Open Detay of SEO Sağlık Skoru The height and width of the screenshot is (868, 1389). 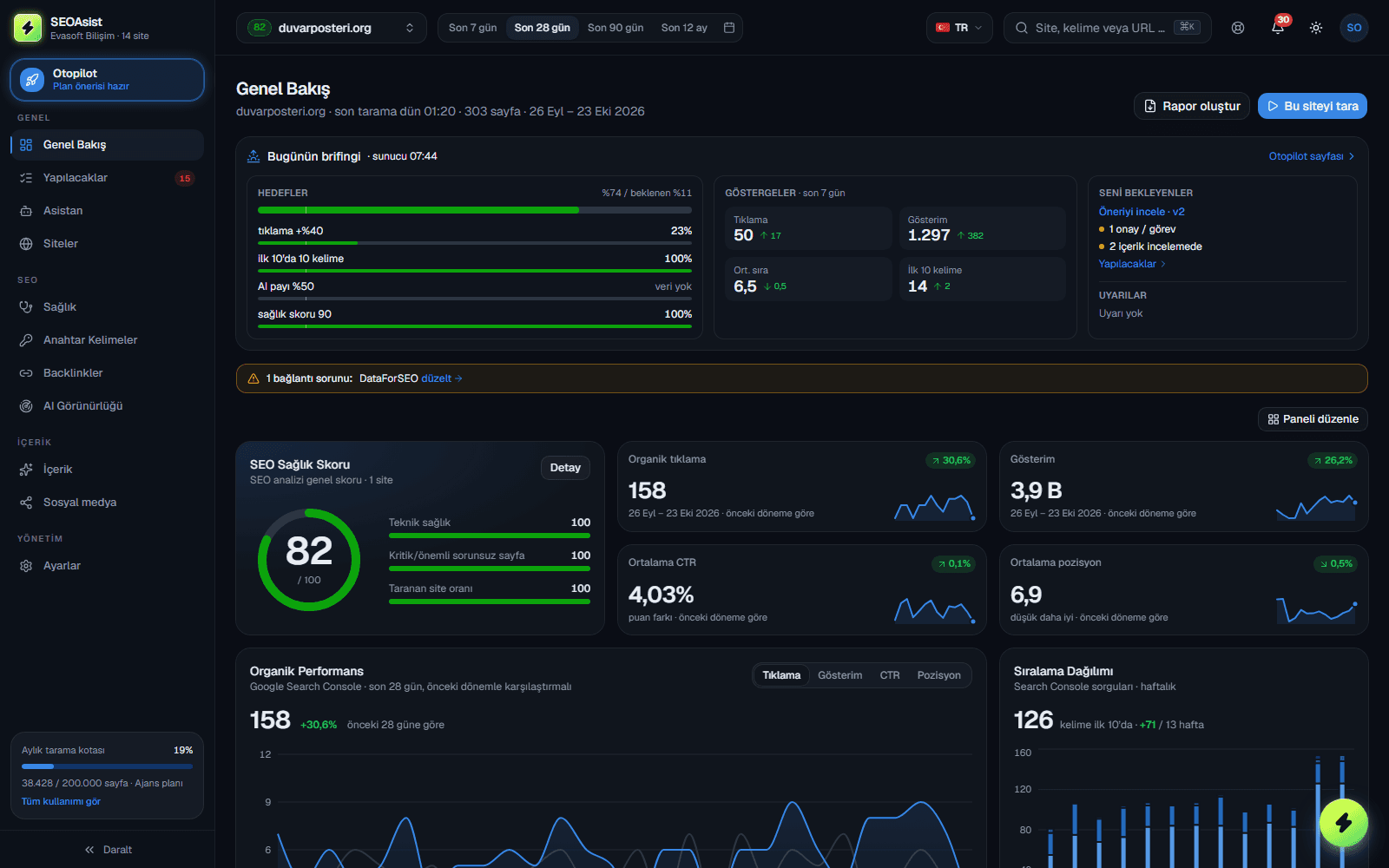tap(565, 468)
